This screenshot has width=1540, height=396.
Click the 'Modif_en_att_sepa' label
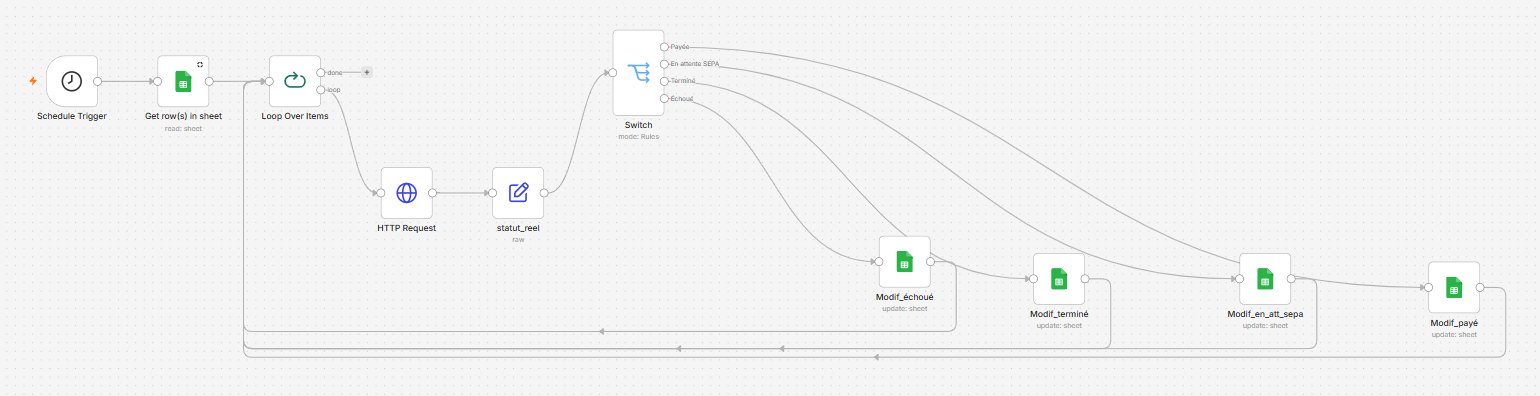coord(1265,314)
